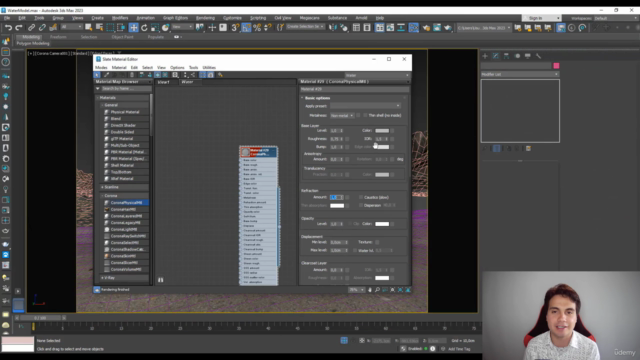Select Physical Material in browser list
The width and height of the screenshot is (640, 360).
(x=124, y=112)
